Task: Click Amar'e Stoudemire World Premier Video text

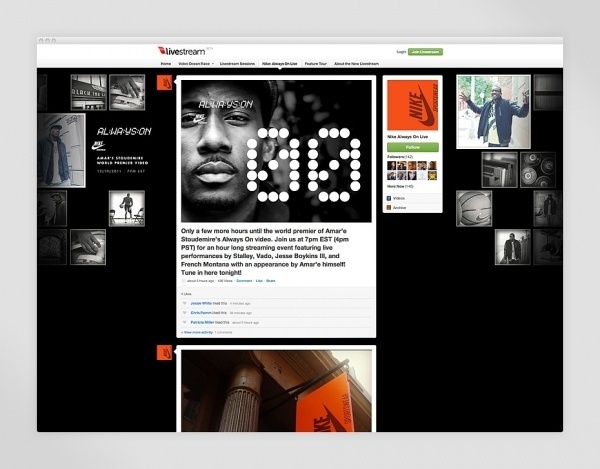Action: pos(122,160)
